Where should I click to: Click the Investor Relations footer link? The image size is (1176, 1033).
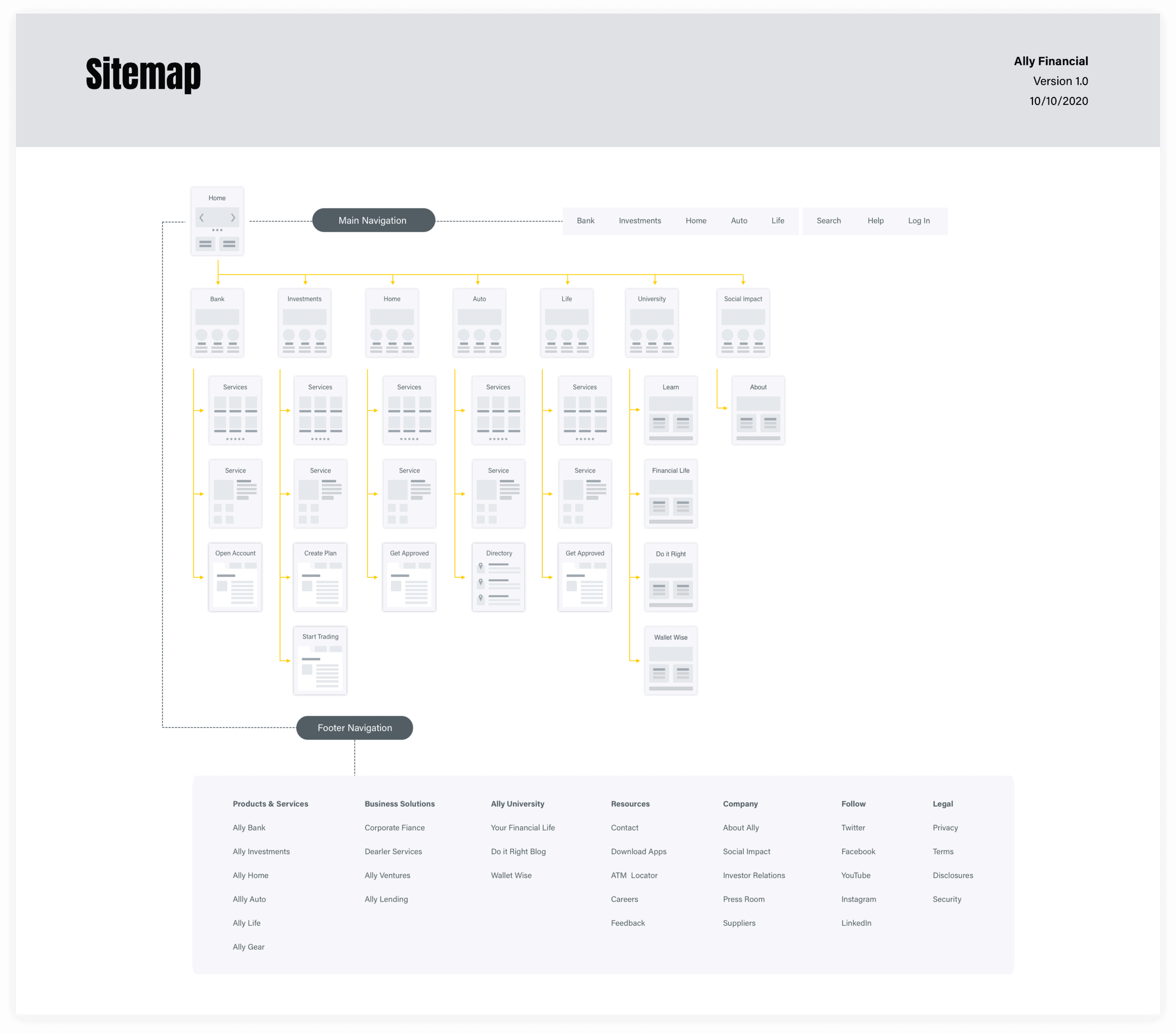(x=754, y=875)
